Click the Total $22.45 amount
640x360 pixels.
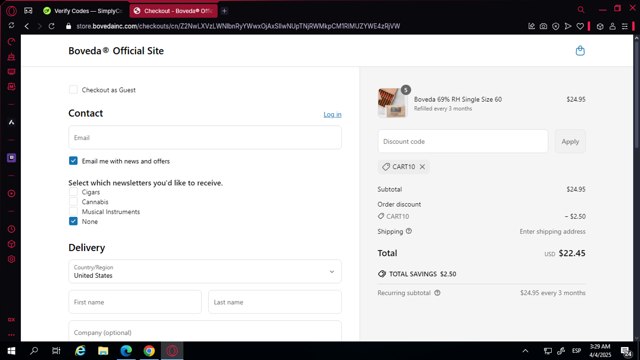[572, 253]
